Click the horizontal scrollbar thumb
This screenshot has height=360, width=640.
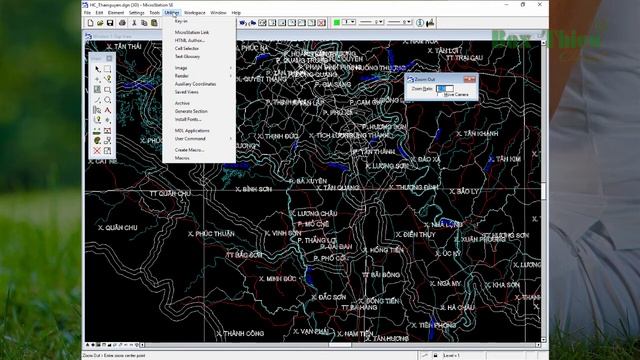point(340,345)
